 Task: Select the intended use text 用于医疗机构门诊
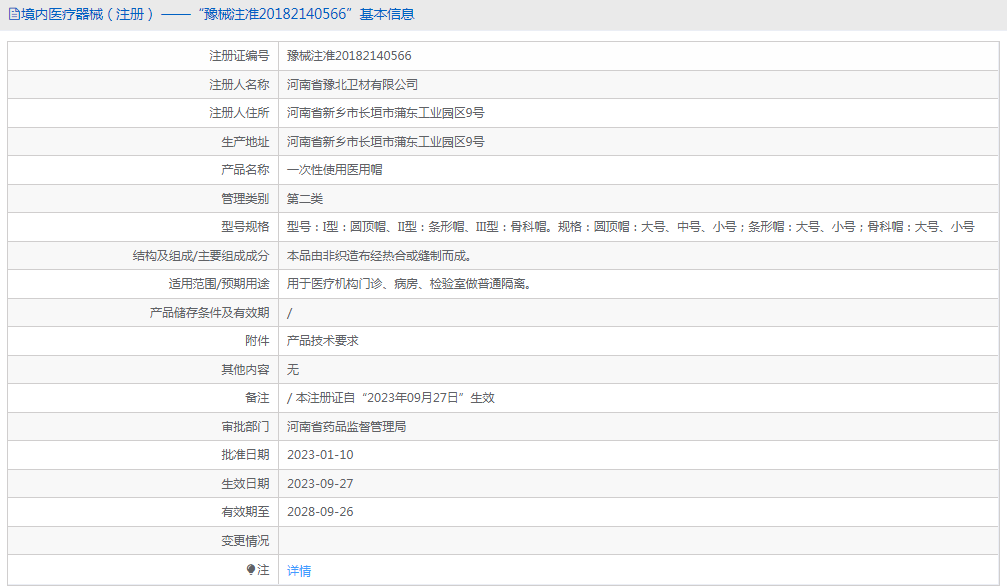pos(409,284)
